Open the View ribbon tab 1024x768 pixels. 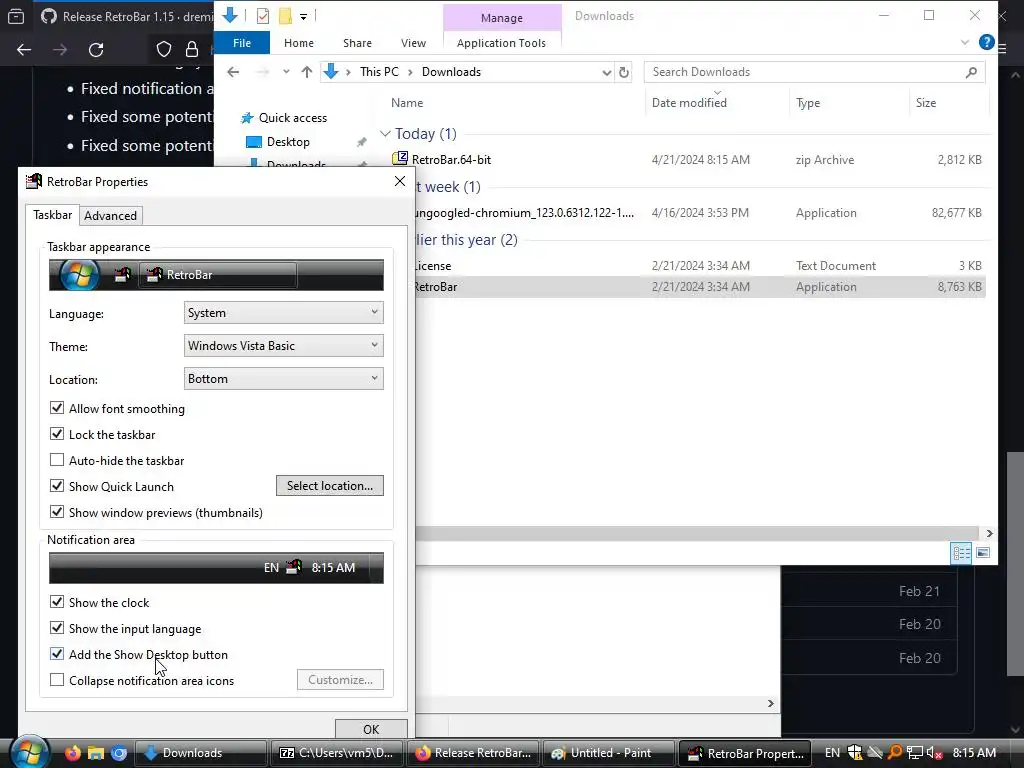point(413,43)
